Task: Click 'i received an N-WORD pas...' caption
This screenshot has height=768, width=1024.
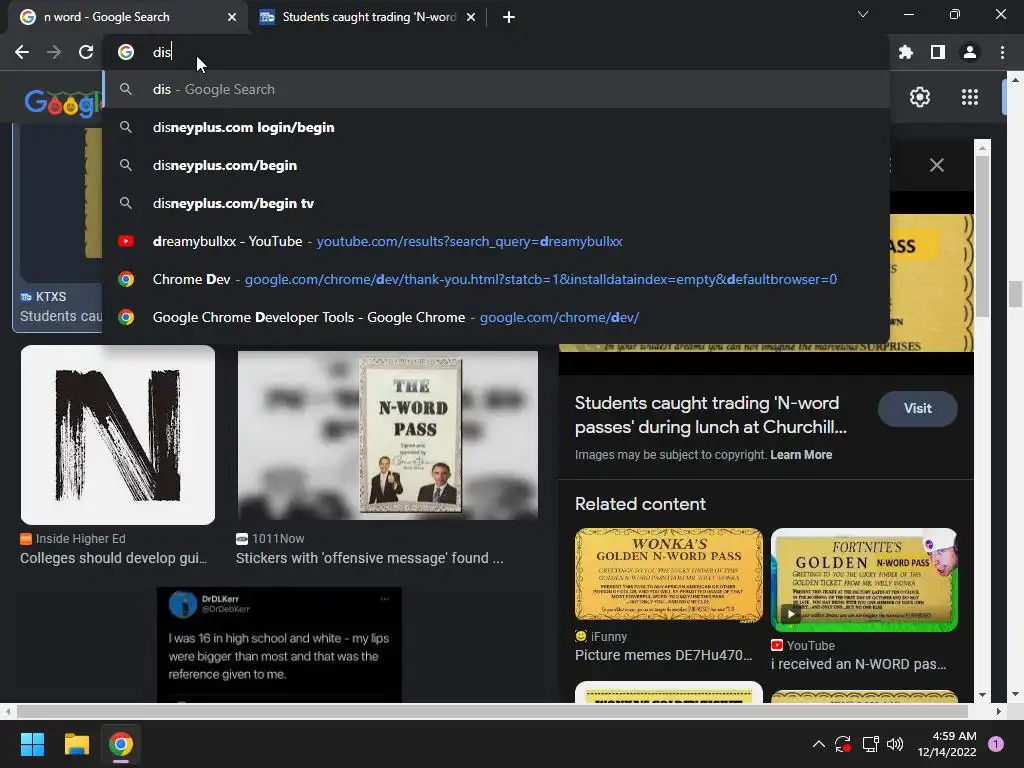Action: [858, 664]
